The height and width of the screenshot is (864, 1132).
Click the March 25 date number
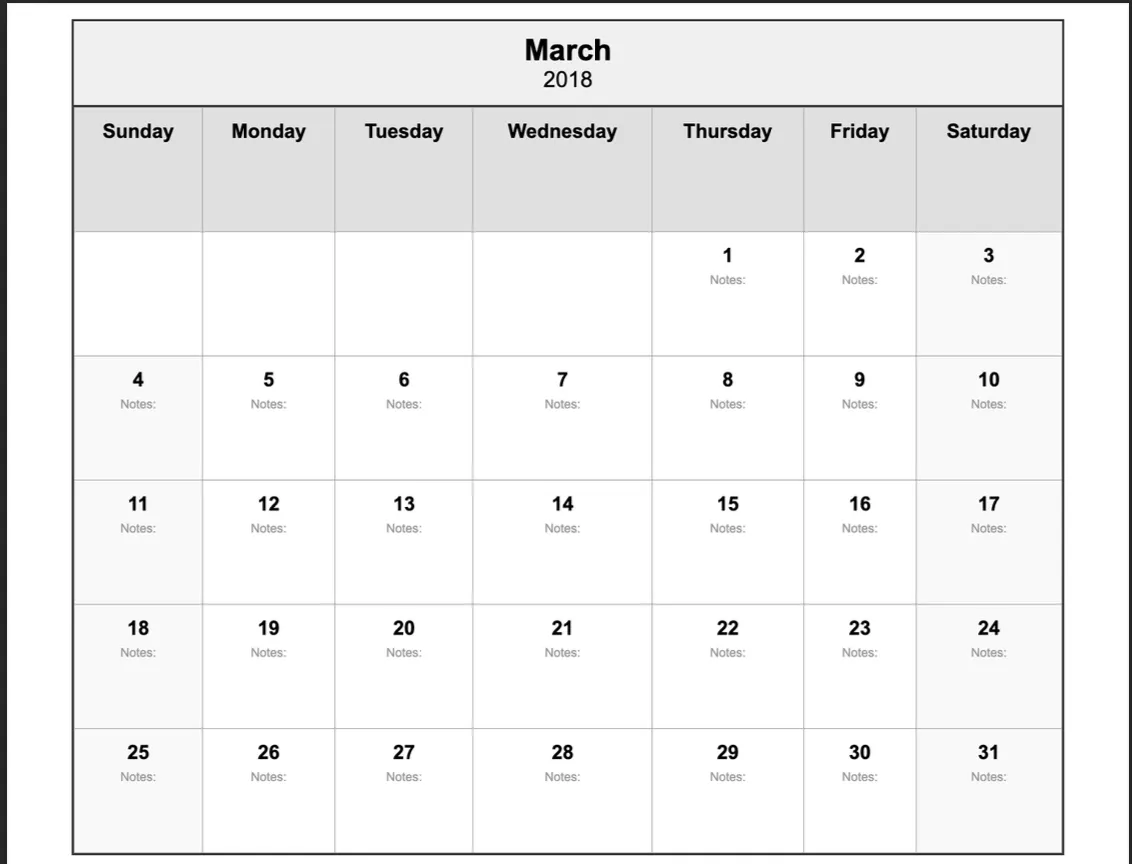[138, 752]
